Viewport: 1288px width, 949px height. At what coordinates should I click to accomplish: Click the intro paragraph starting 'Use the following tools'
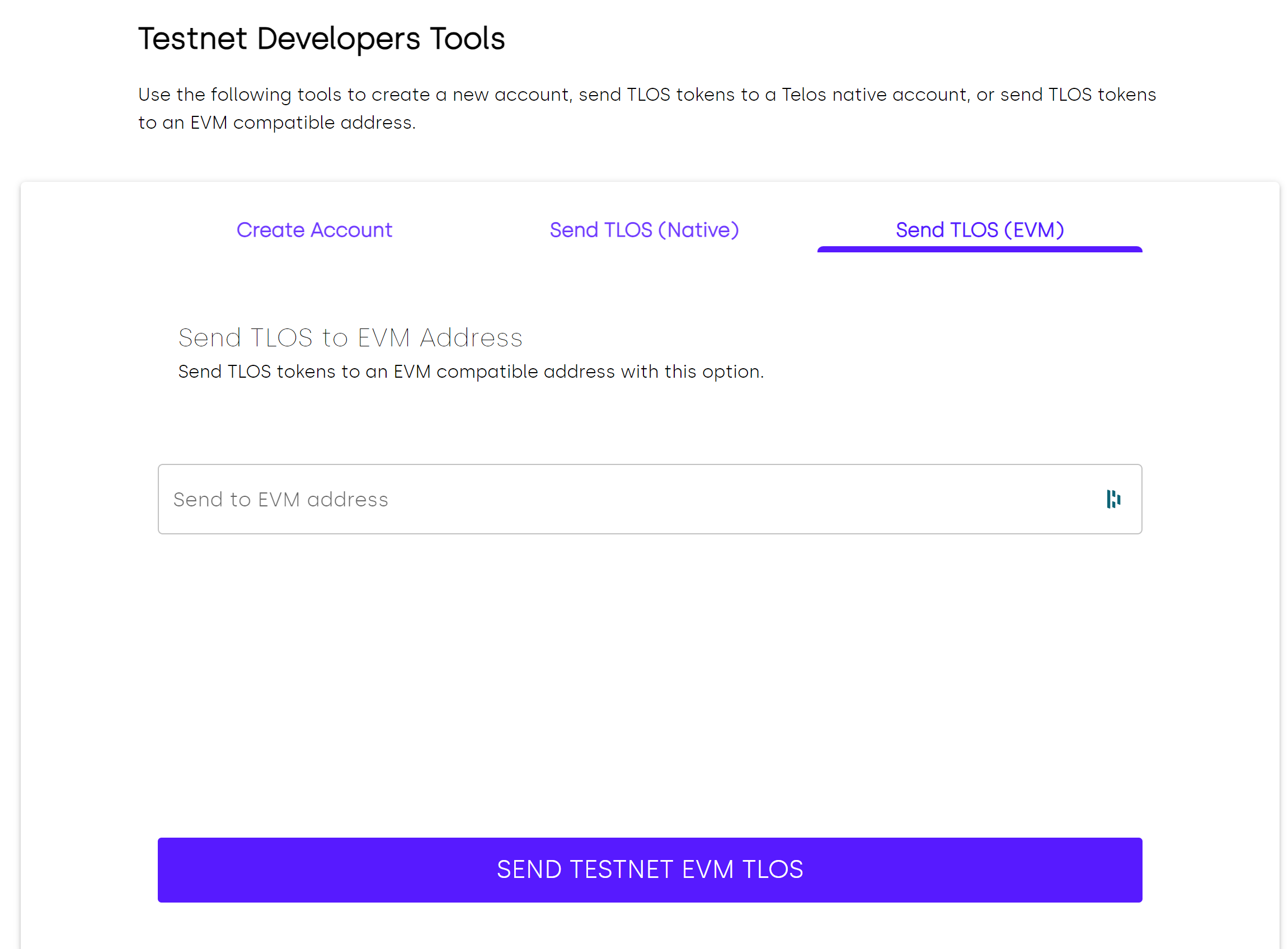pos(647,109)
